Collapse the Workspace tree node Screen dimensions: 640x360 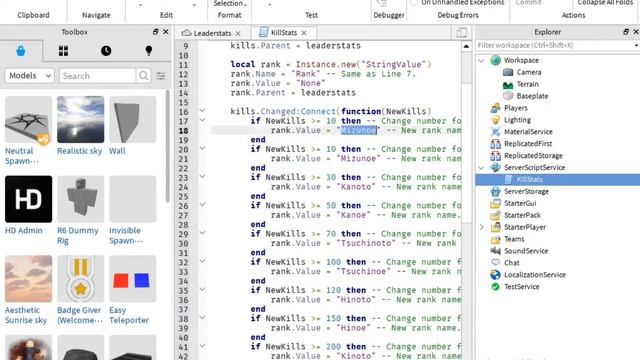[481, 60]
